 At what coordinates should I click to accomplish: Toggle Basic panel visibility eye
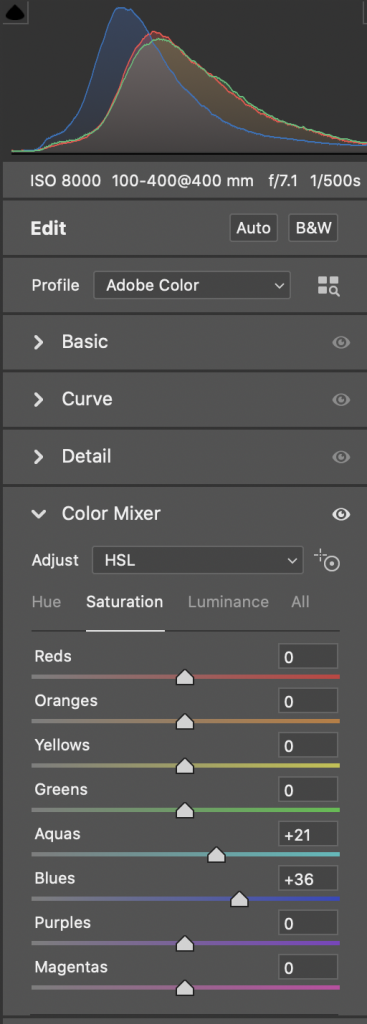tap(341, 342)
